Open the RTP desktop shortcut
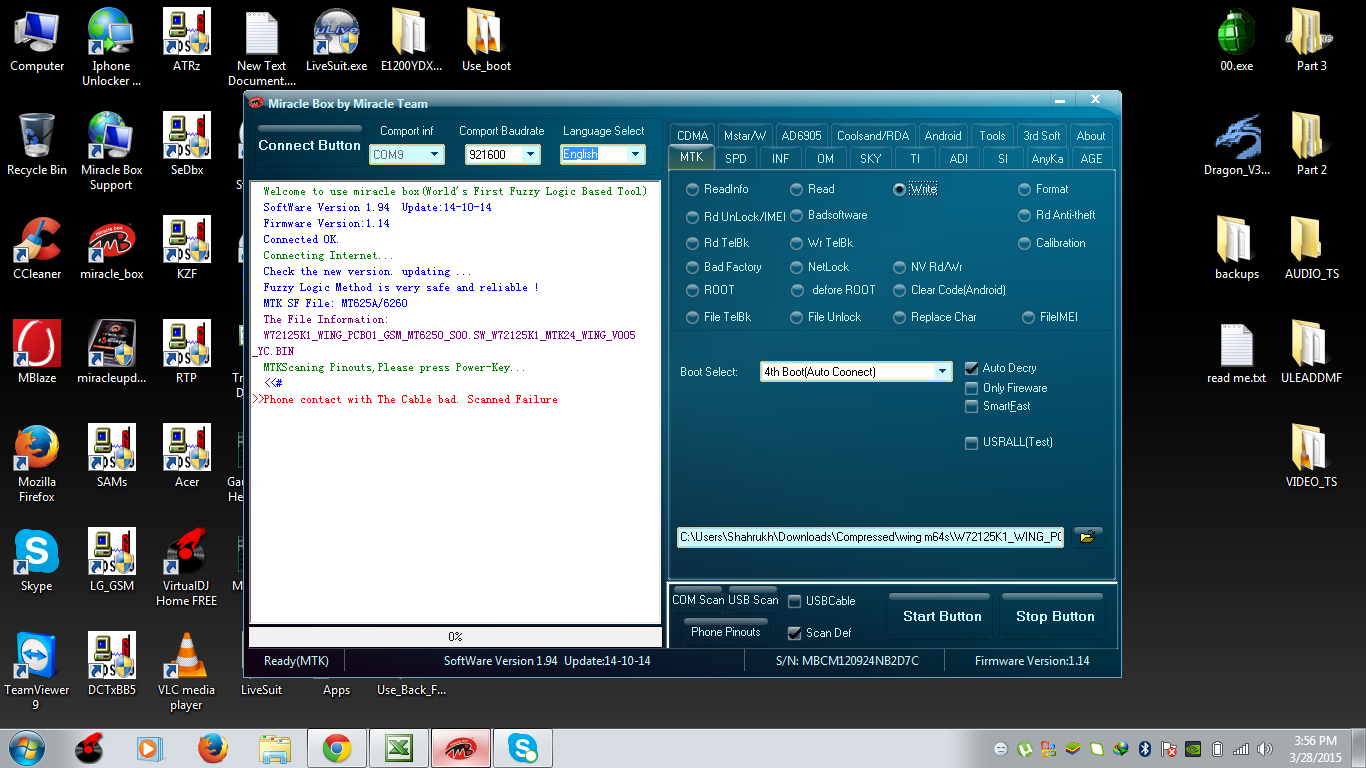Viewport: 1366px width, 768px height. point(186,353)
